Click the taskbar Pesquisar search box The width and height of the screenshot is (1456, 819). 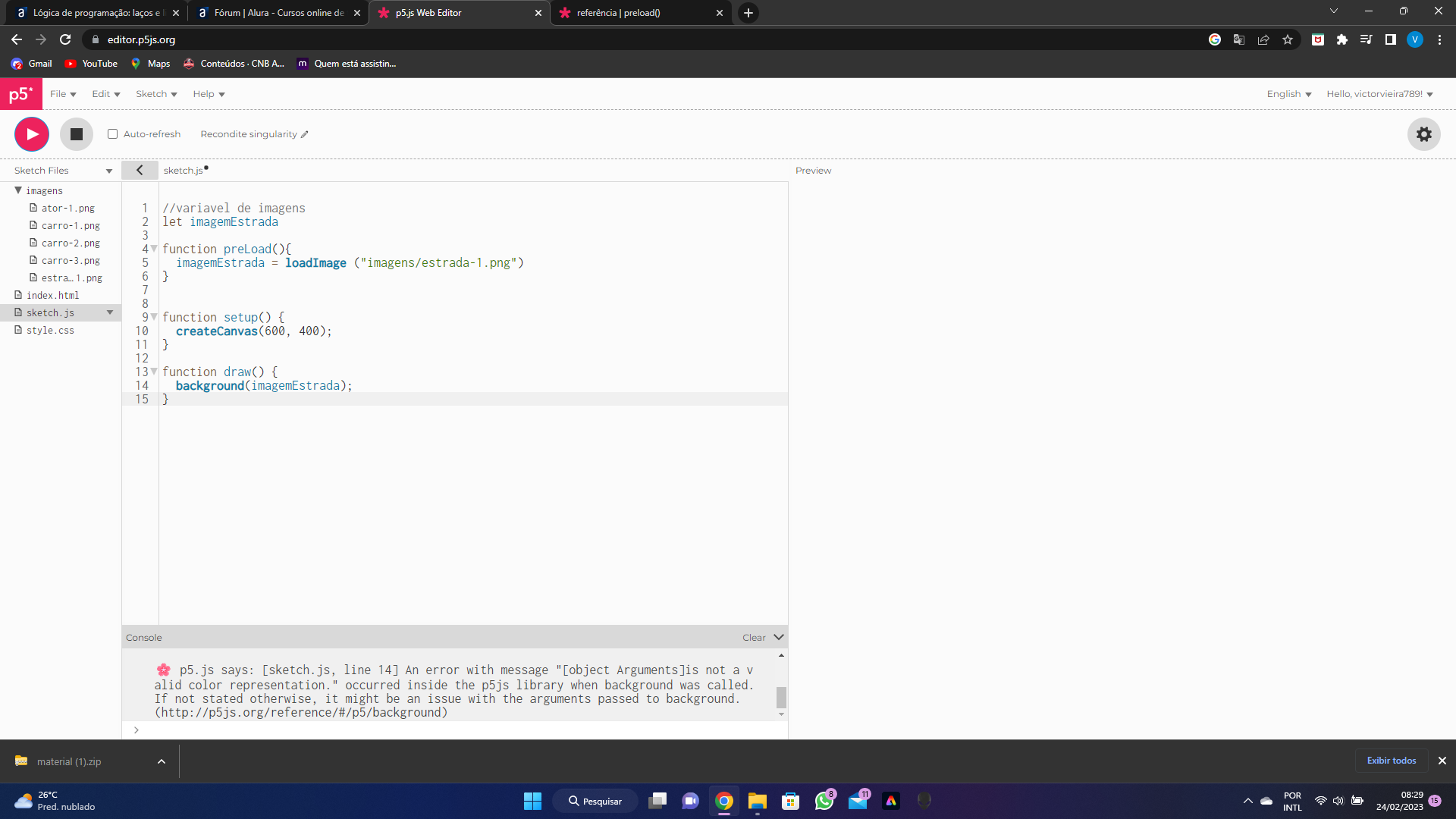(x=595, y=801)
